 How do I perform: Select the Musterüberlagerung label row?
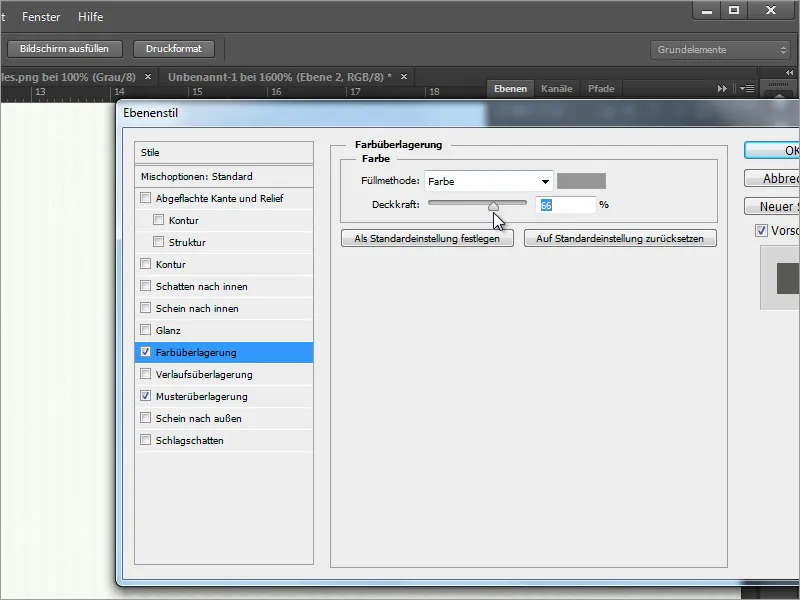point(202,396)
